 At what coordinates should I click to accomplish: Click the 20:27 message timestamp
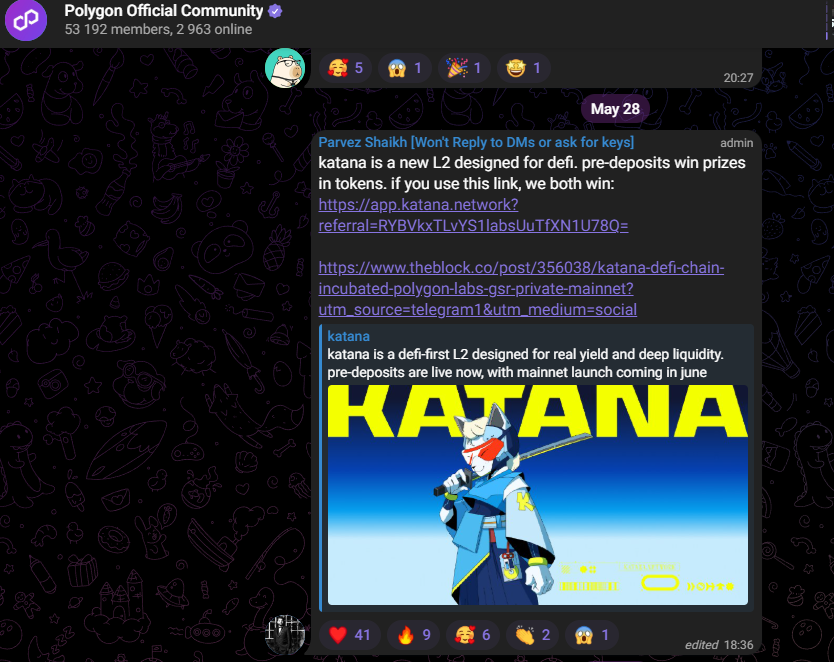click(x=738, y=78)
